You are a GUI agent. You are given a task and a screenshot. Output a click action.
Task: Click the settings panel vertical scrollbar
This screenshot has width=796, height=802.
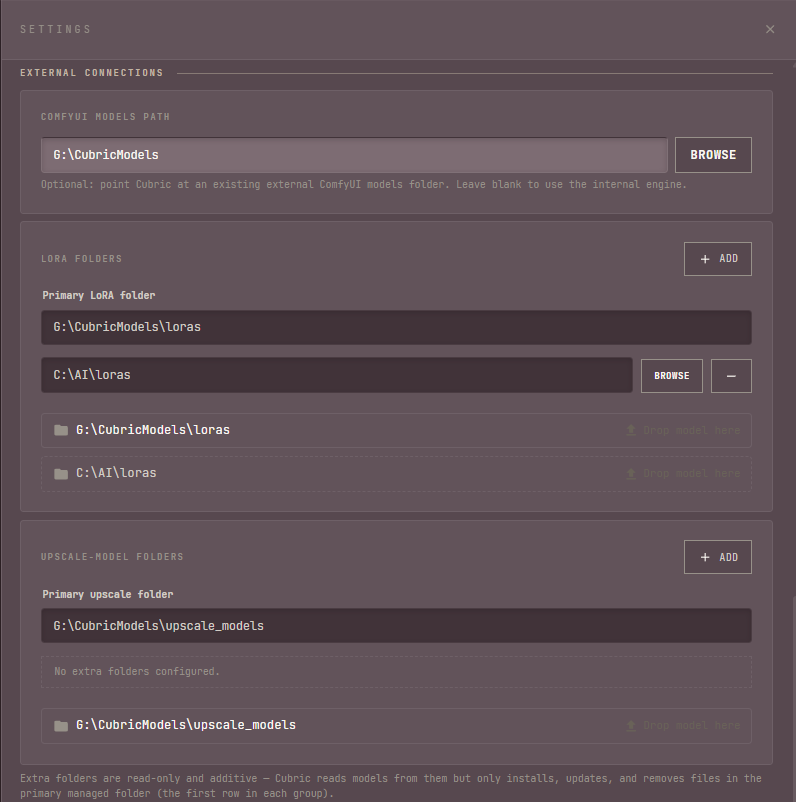[x=793, y=698]
